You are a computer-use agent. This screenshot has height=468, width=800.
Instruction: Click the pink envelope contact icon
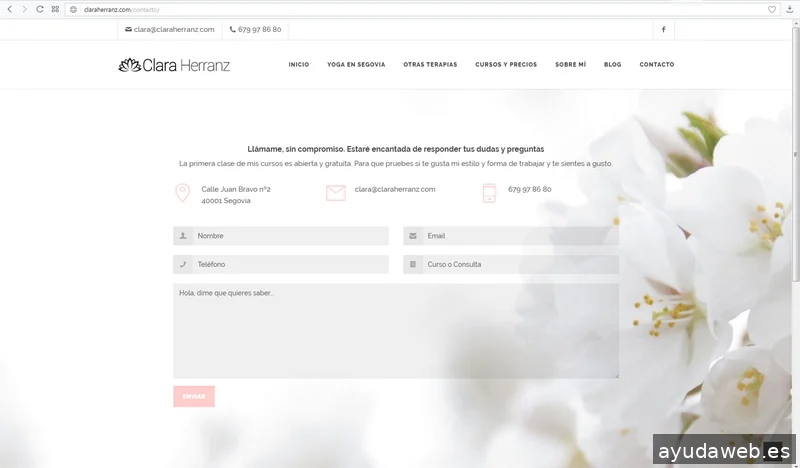(336, 193)
